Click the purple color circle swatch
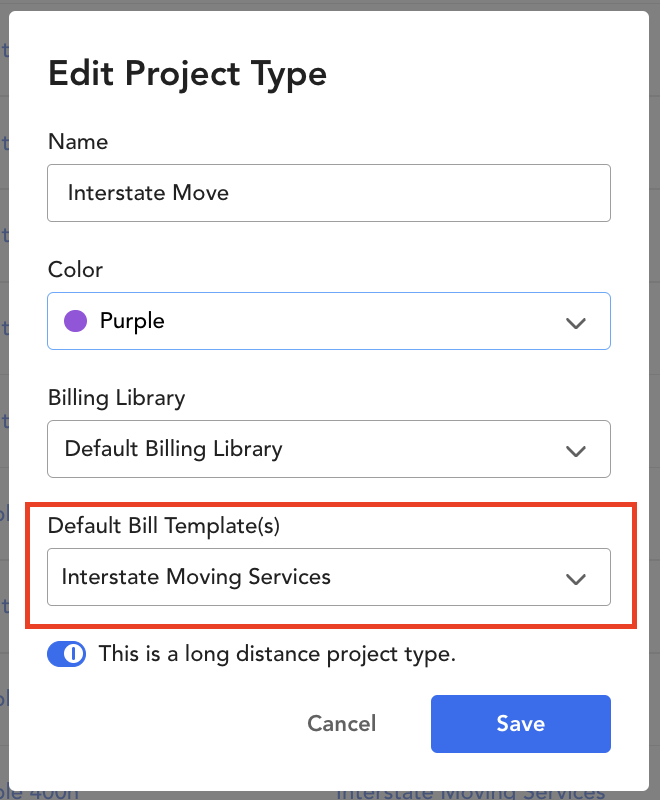This screenshot has width=660, height=800. (75, 321)
